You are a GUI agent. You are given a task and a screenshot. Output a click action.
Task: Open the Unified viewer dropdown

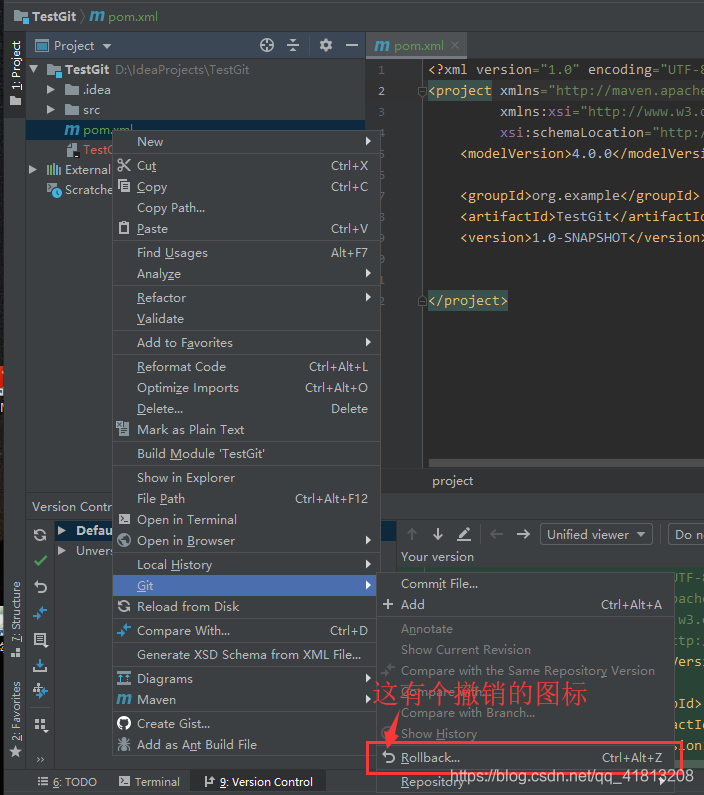coord(596,534)
